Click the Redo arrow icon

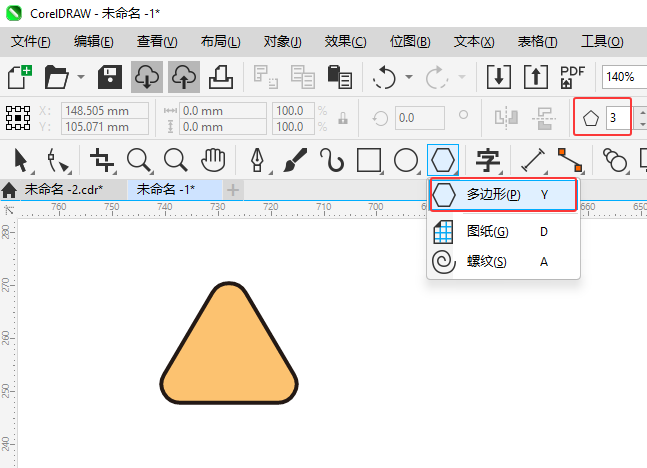[437, 77]
